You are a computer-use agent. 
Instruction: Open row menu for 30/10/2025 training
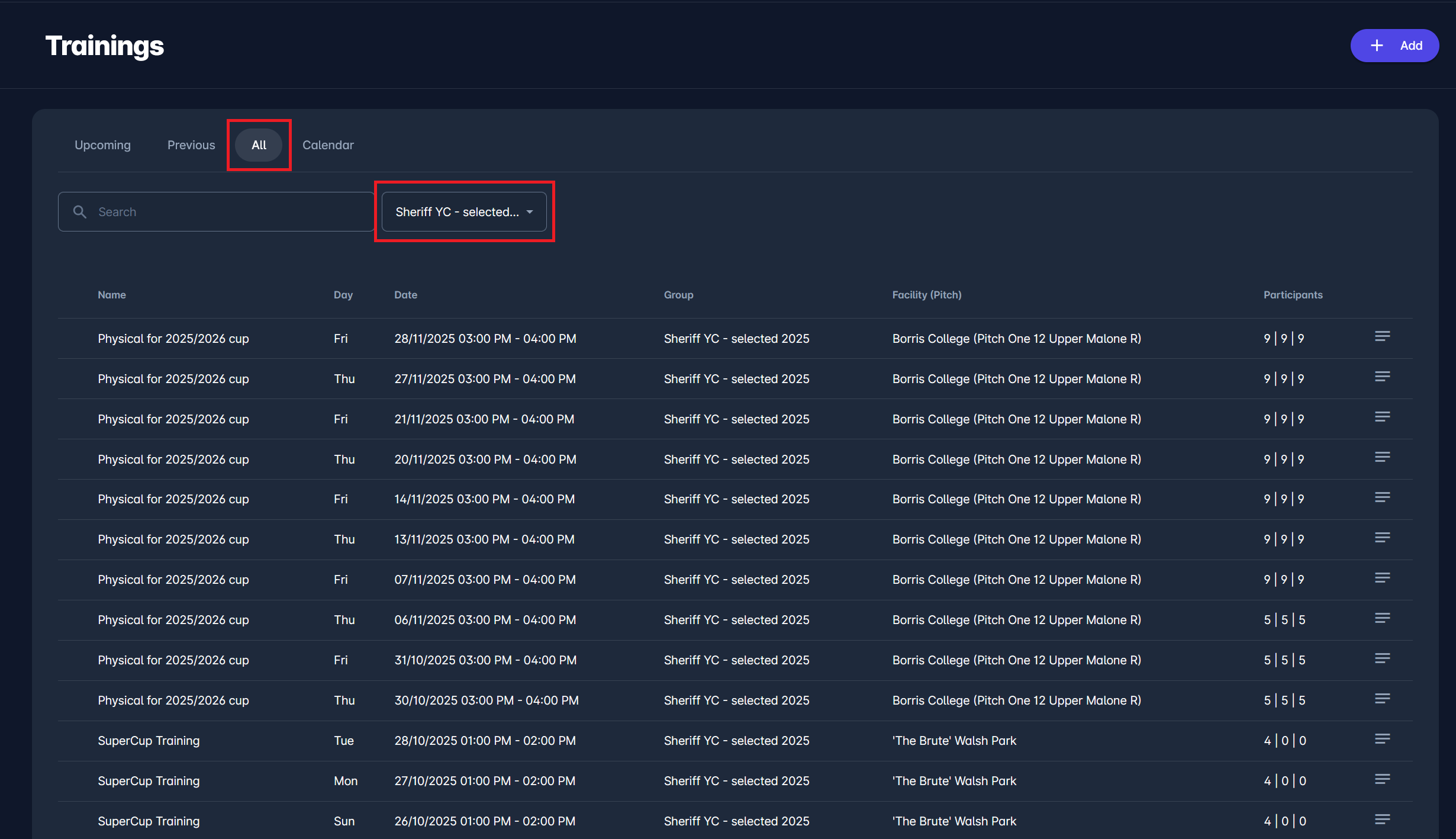coord(1382,699)
